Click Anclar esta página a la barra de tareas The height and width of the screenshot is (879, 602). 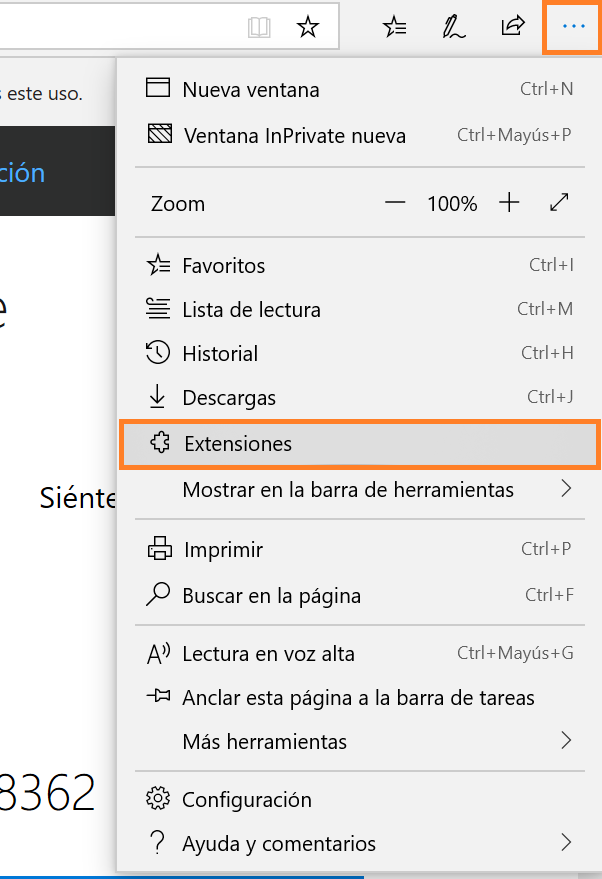357,697
